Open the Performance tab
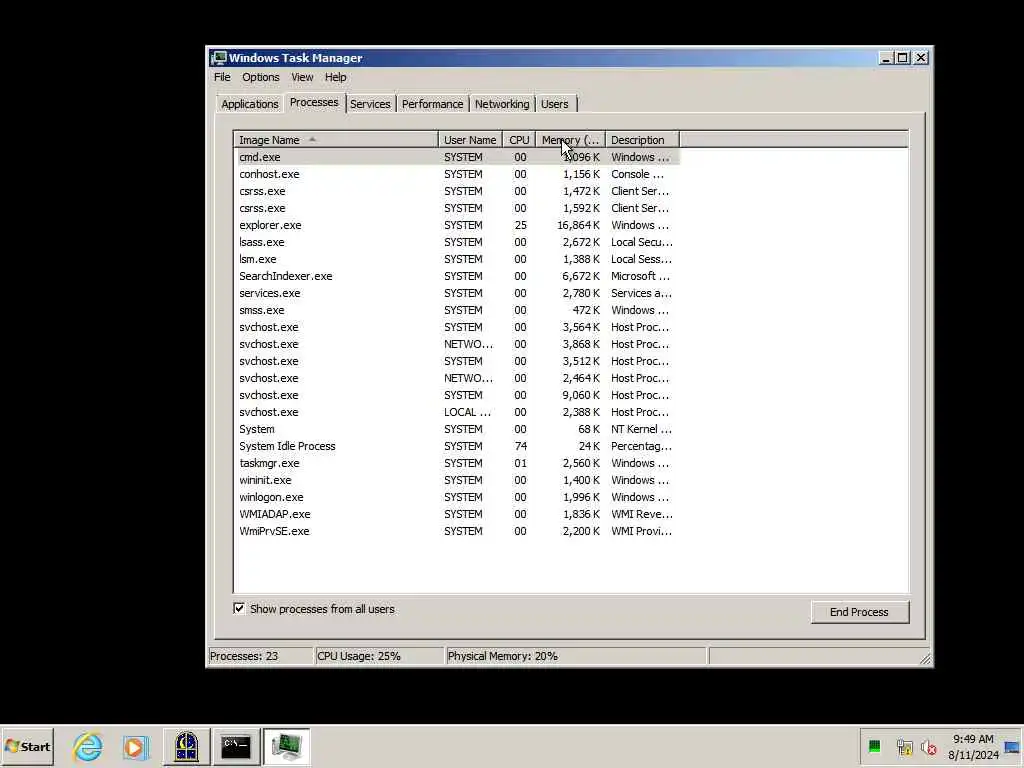Viewport: 1024px width, 768px height. click(x=432, y=104)
